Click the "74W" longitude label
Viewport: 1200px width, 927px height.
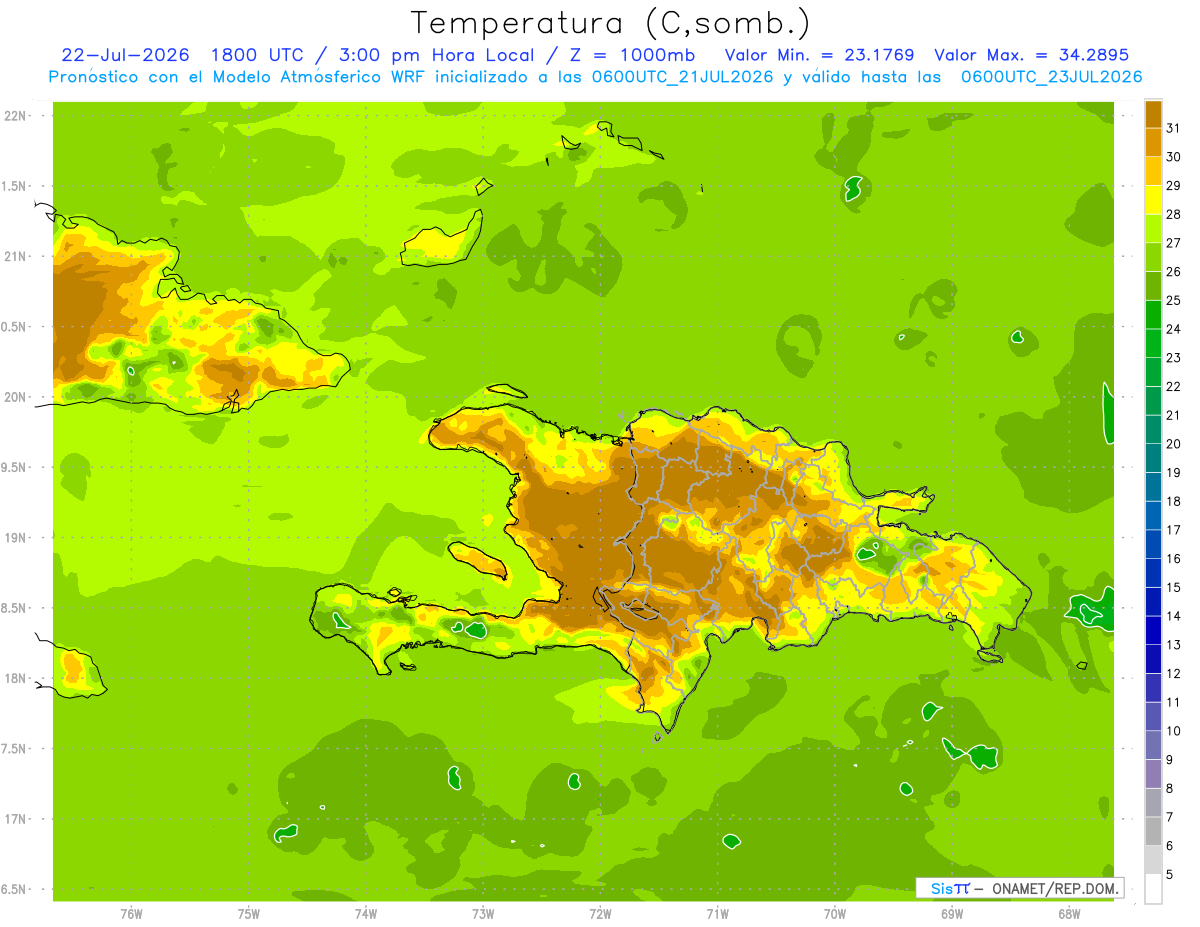pos(366,913)
